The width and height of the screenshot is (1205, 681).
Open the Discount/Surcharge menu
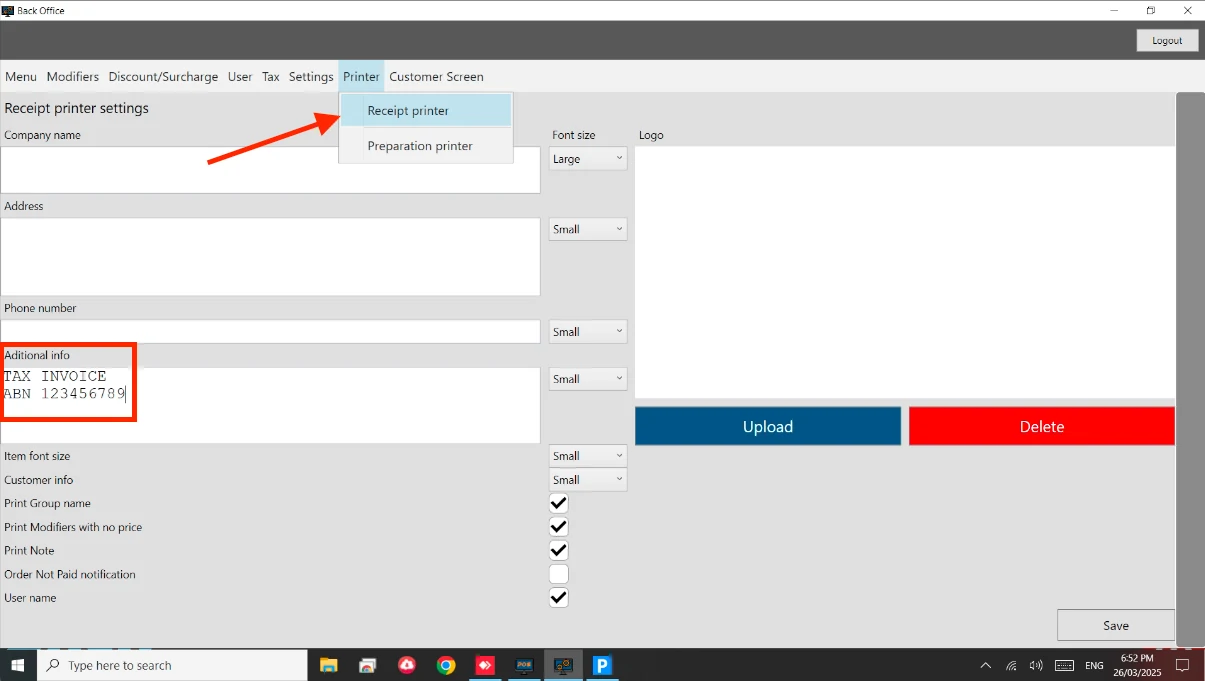[163, 76]
